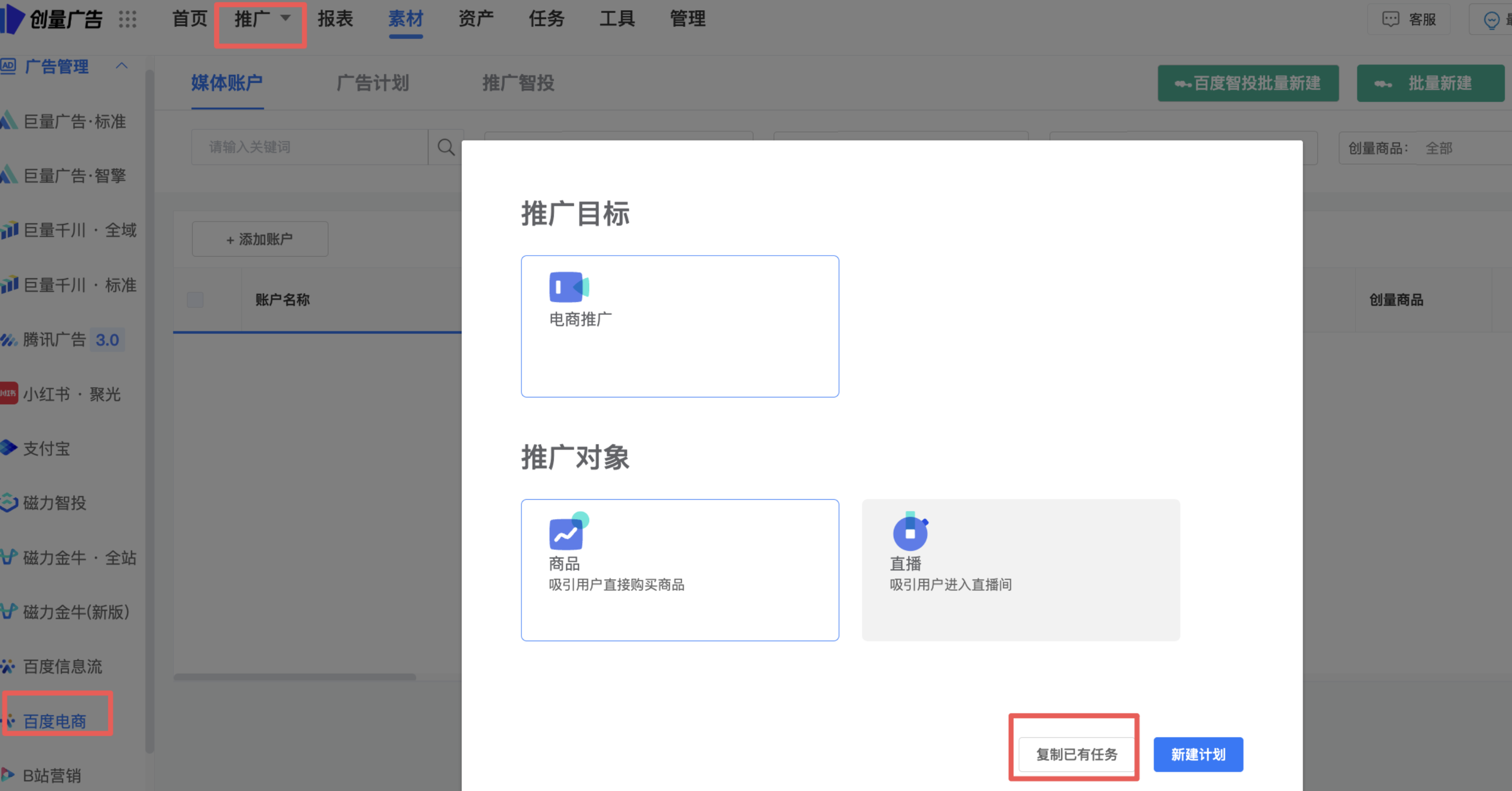Open the 资产 menu

point(476,19)
